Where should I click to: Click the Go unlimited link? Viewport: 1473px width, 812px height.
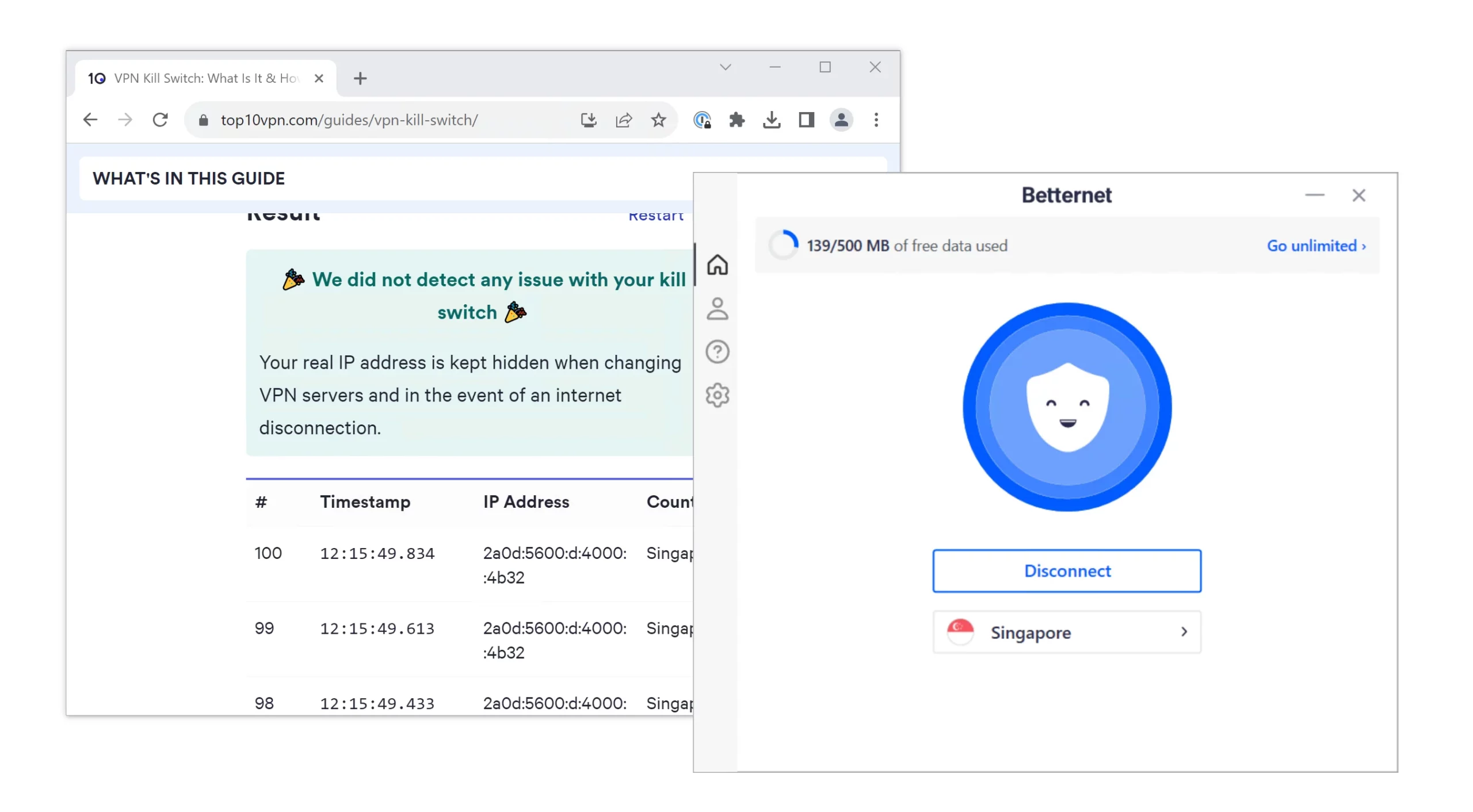(1316, 246)
